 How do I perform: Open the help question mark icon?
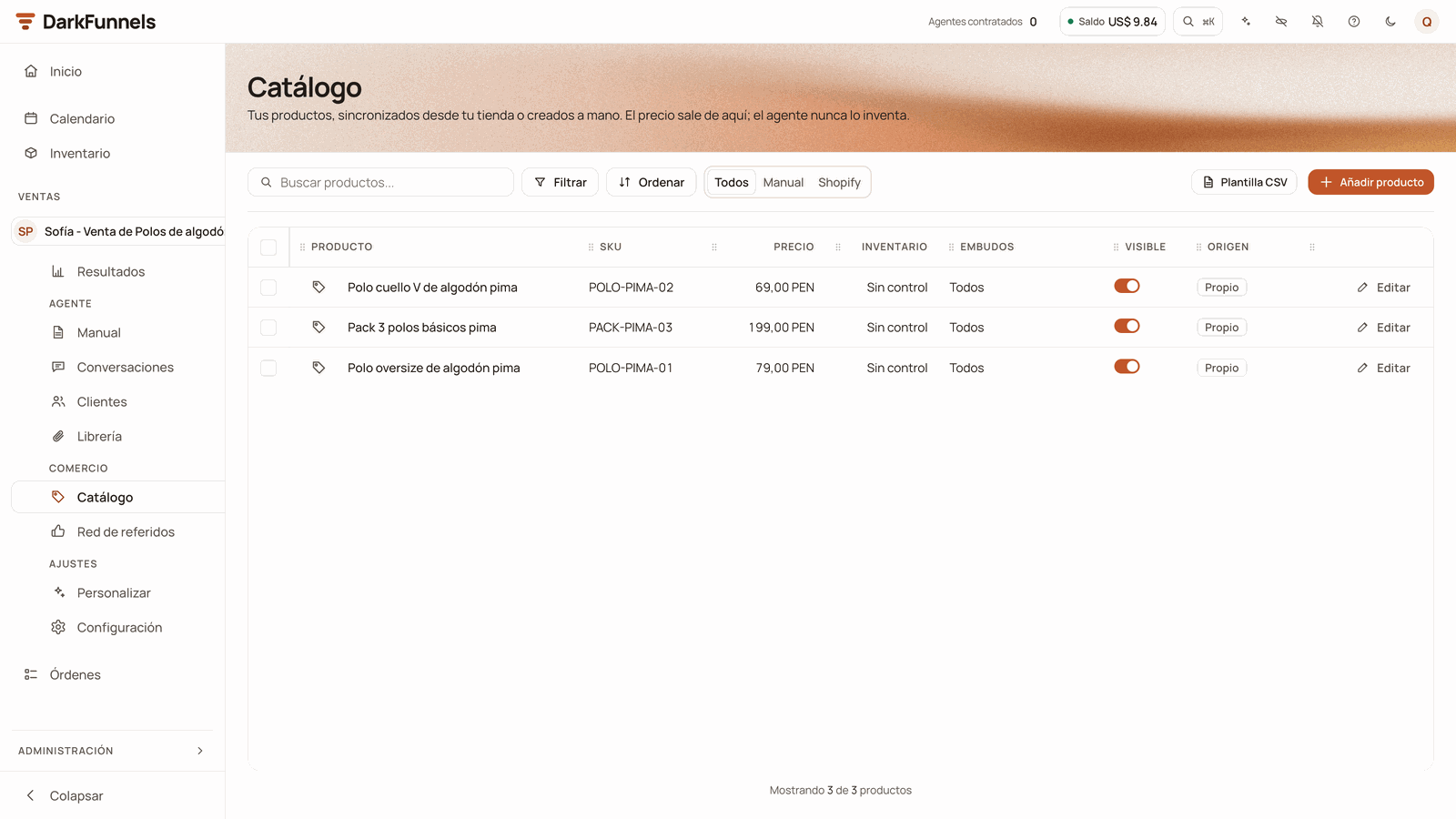pyautogui.click(x=1354, y=21)
